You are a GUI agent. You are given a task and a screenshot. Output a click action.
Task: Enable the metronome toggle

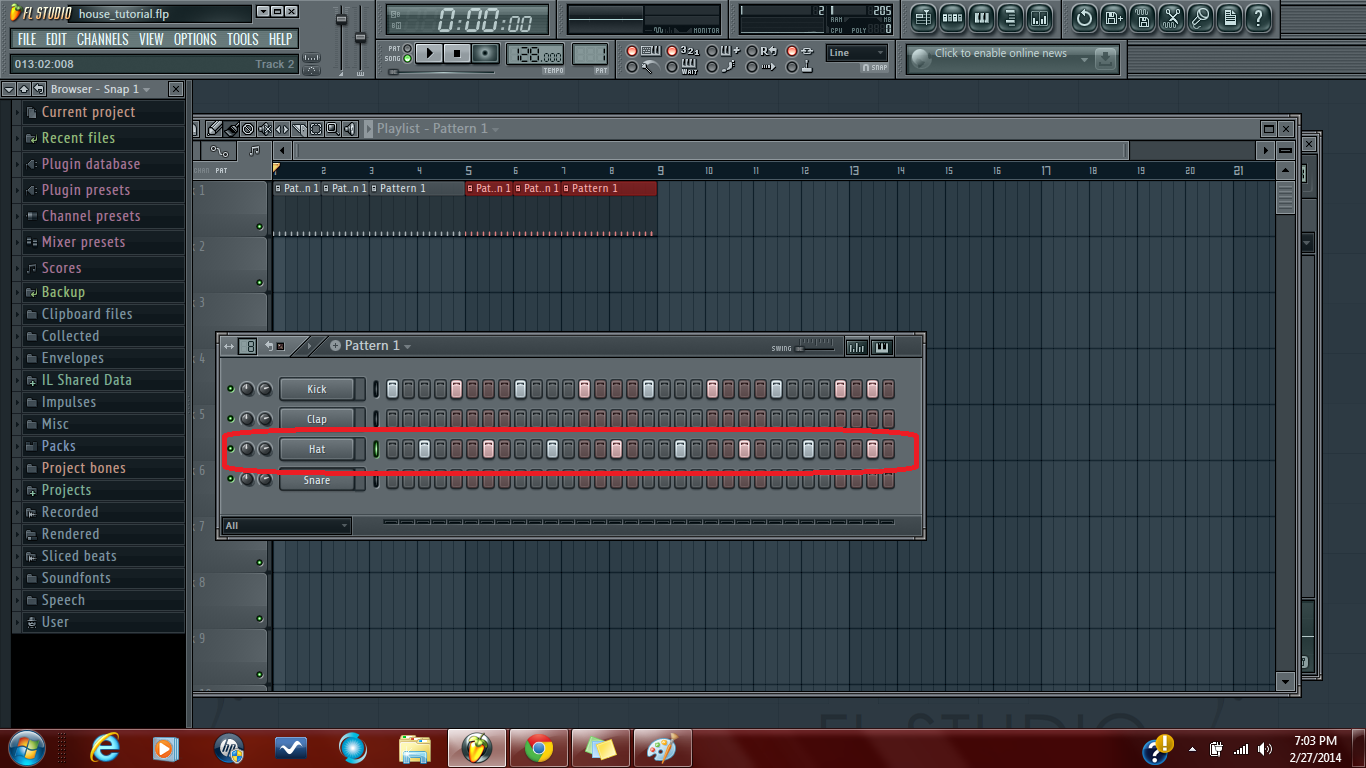pyautogui.click(x=633, y=68)
